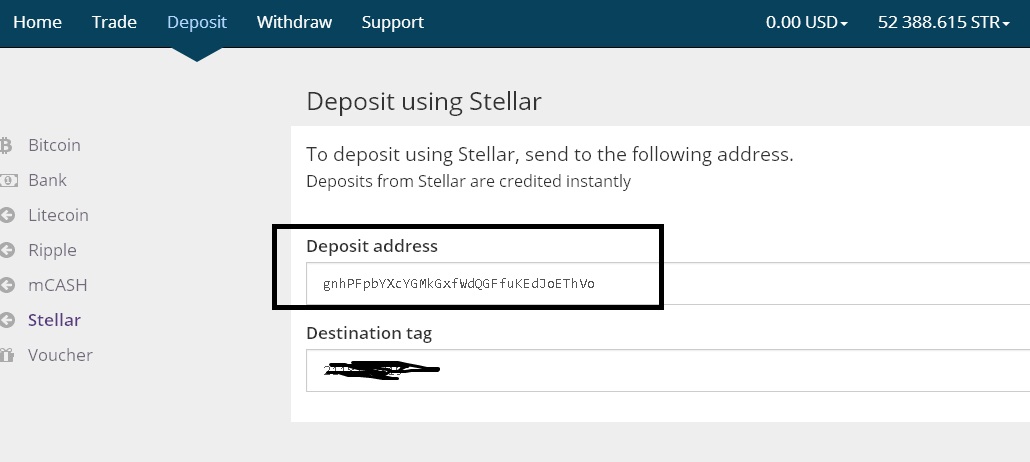Expand the 0.00 USD balance dropdown
Screen dimensions: 1030x462
coord(806,22)
